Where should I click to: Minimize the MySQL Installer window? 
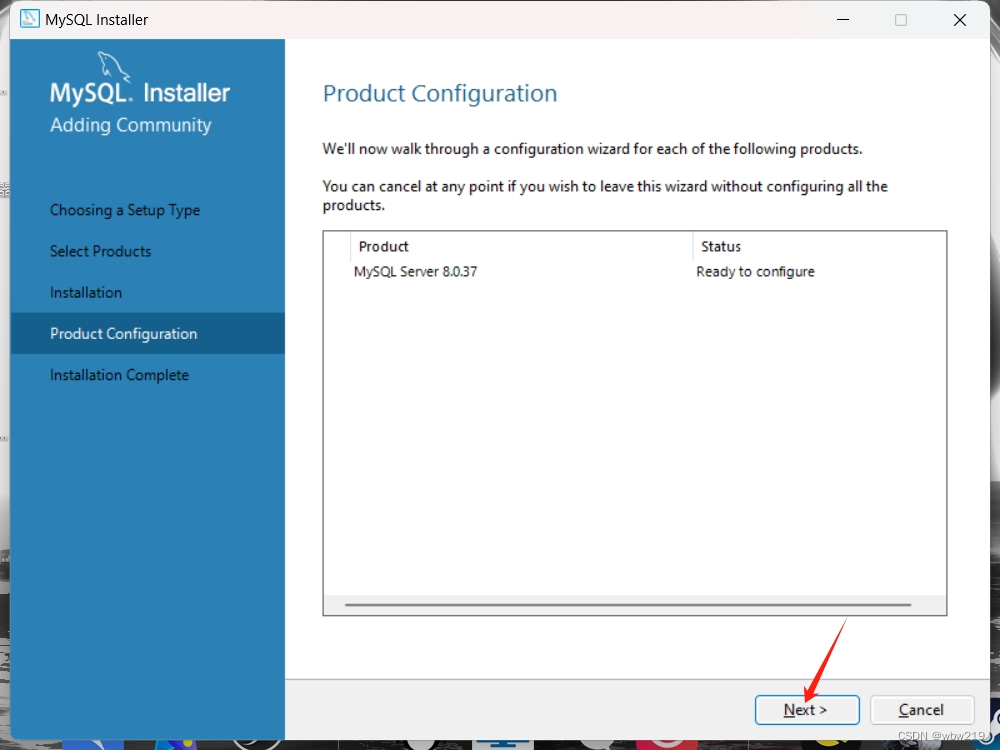point(842,20)
